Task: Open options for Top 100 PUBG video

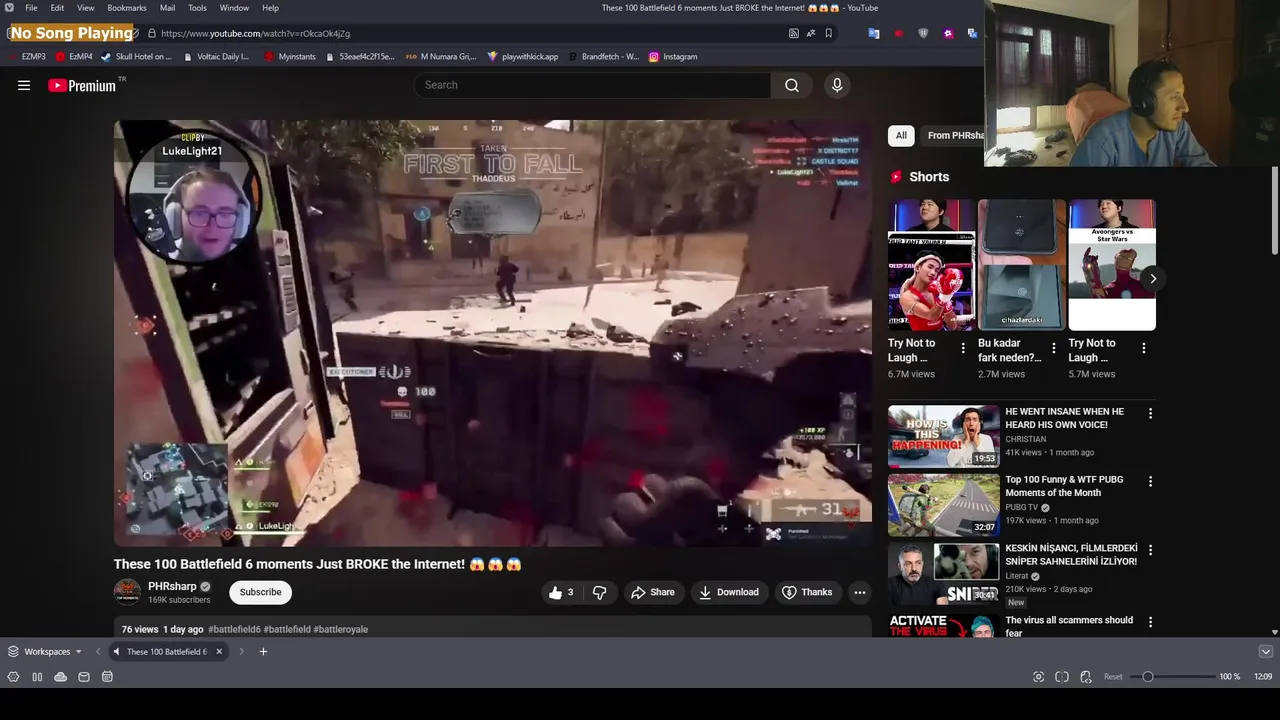Action: tap(1150, 481)
